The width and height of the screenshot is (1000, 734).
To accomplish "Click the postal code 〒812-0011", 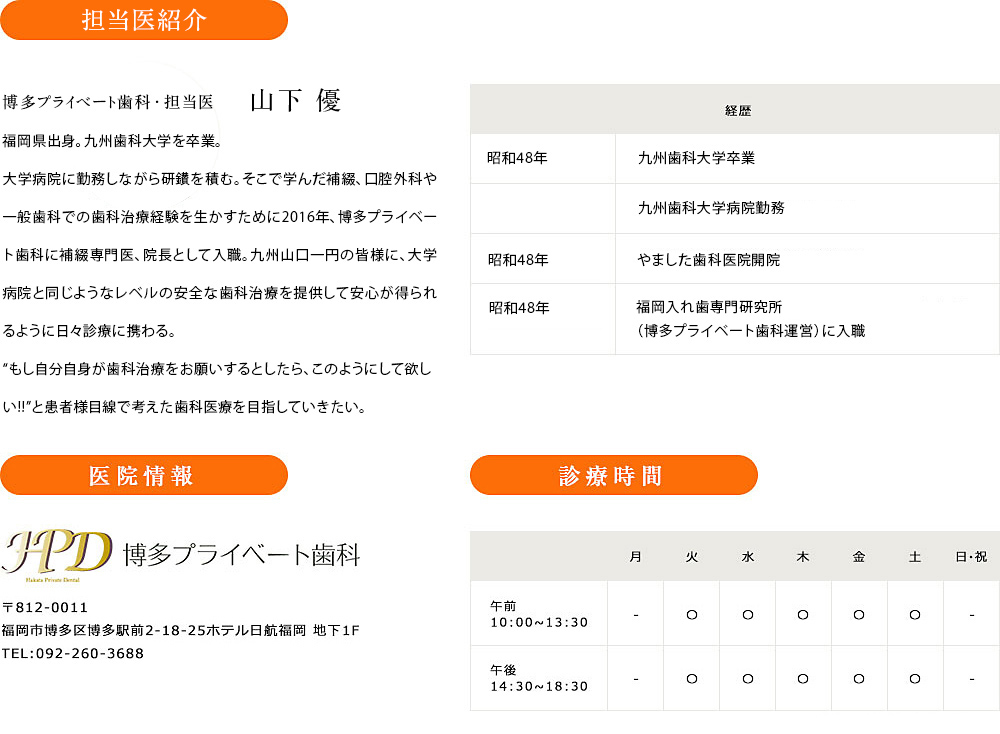I will pyautogui.click(x=45, y=607).
